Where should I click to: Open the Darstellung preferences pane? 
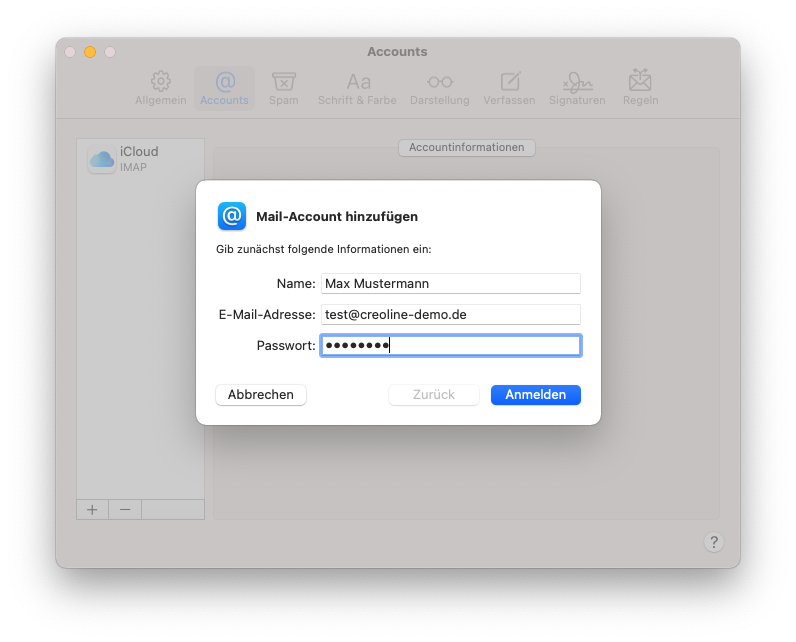tap(440, 88)
